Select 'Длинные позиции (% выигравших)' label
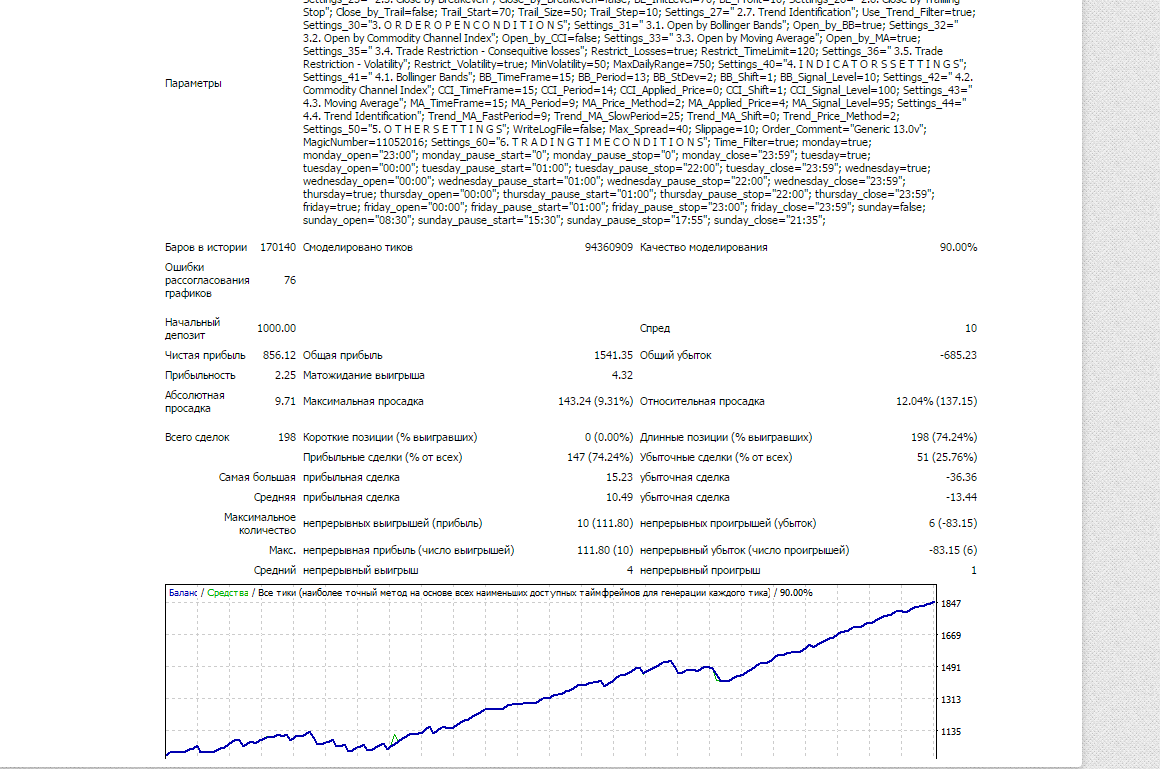 726,437
